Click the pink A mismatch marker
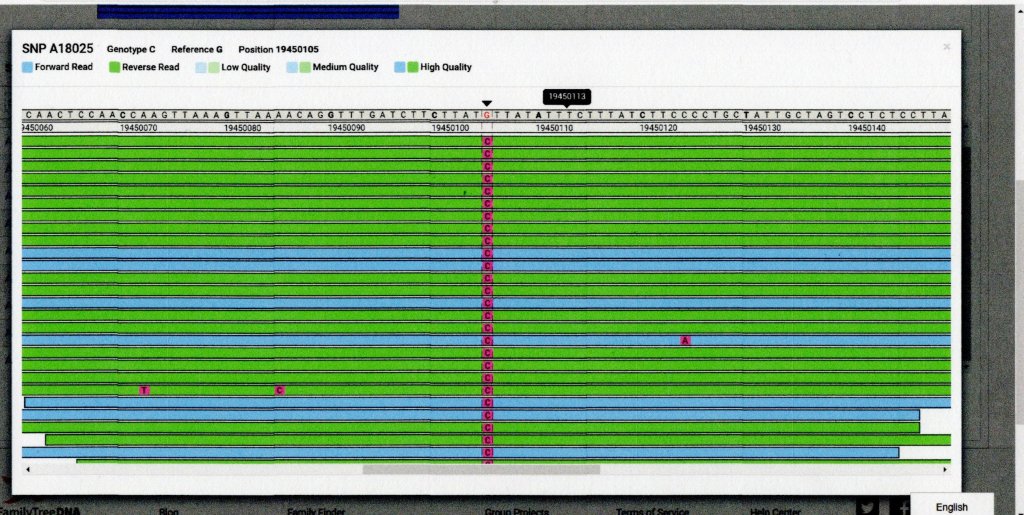Image resolution: width=1024 pixels, height=515 pixels. (x=685, y=341)
